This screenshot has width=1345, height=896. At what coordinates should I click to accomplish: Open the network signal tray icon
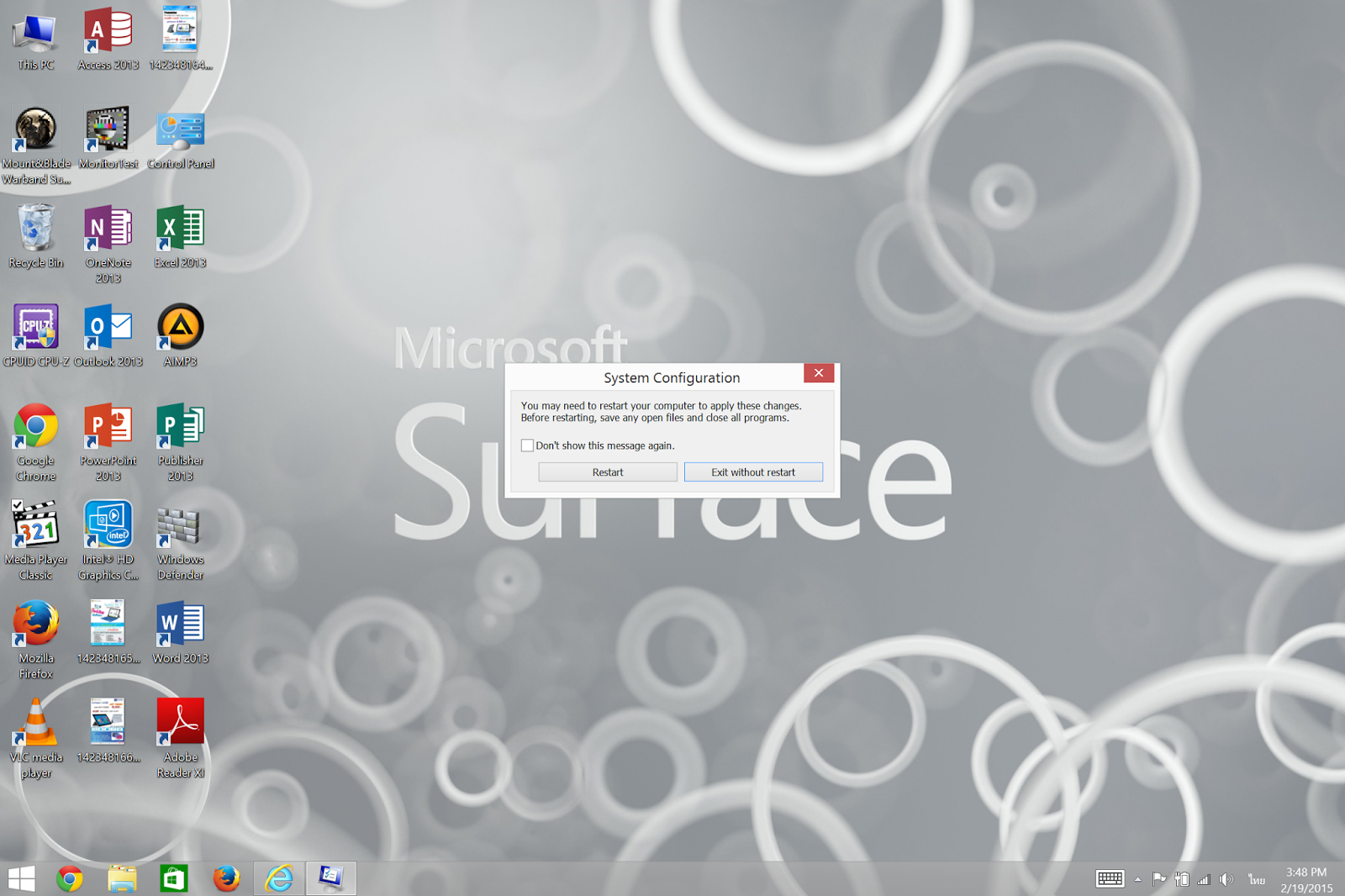pos(1204,879)
